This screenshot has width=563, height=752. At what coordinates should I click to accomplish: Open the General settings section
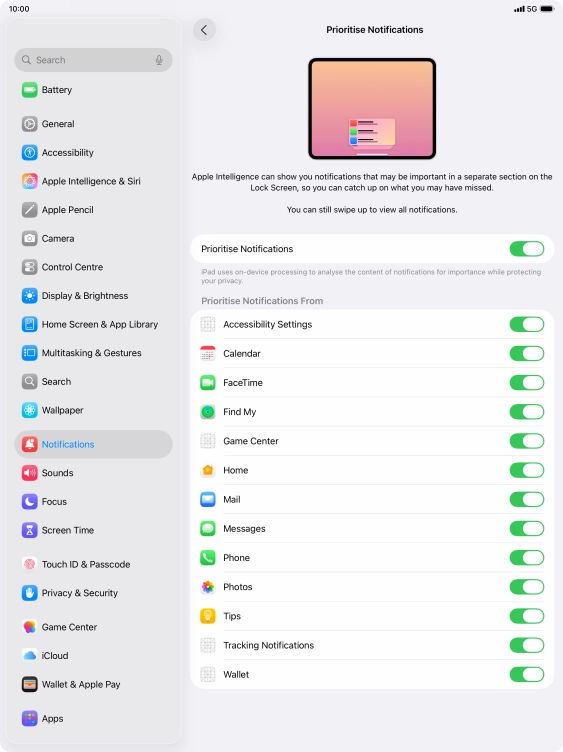tap(94, 124)
